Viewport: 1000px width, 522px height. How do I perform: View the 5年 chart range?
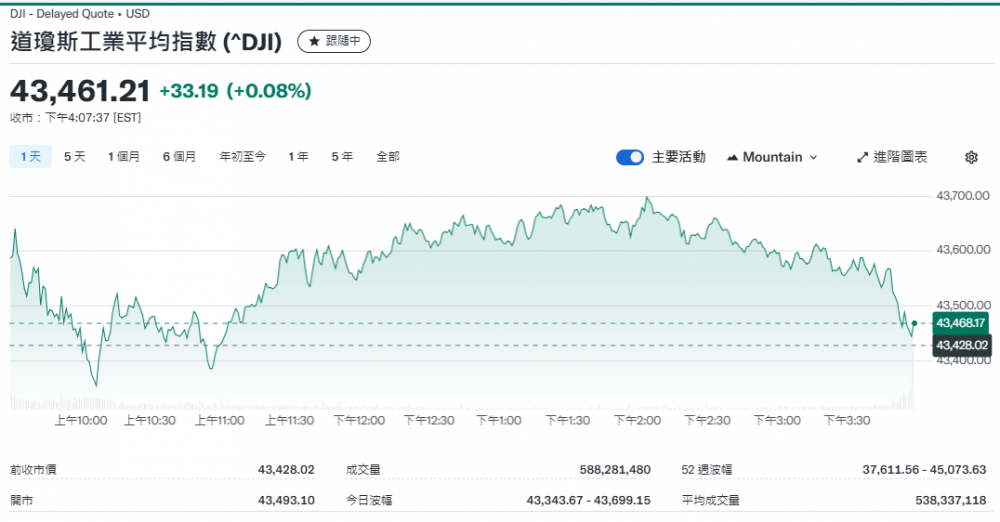point(342,156)
